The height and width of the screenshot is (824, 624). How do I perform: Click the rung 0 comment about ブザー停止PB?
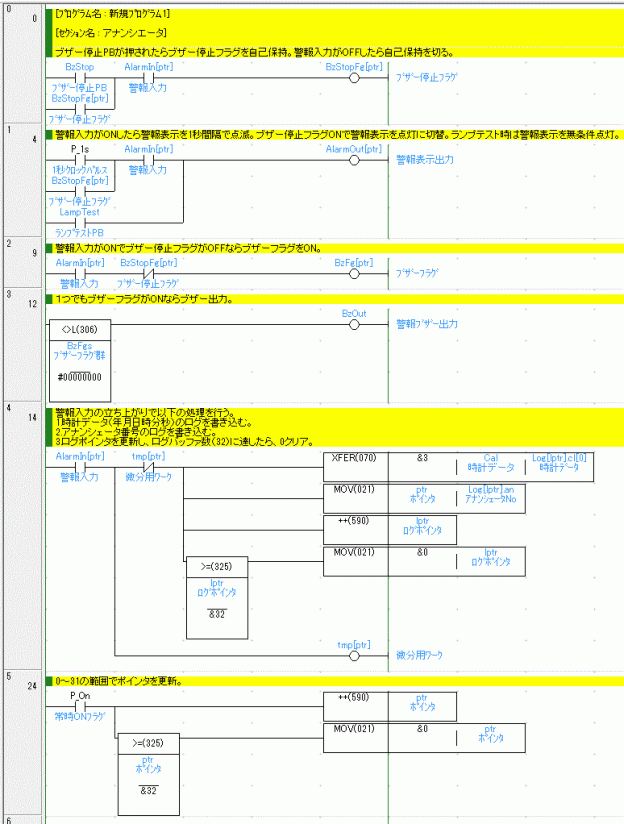[254, 52]
